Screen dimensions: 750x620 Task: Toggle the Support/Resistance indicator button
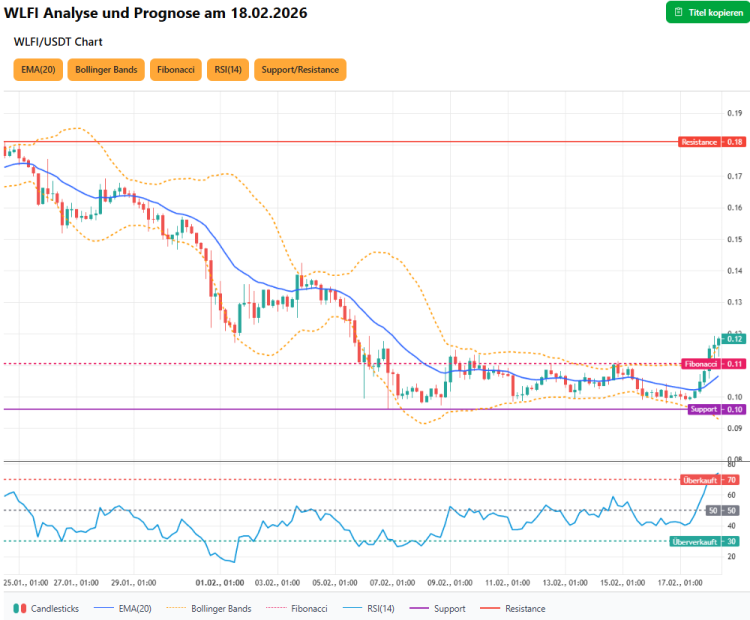[x=300, y=70]
